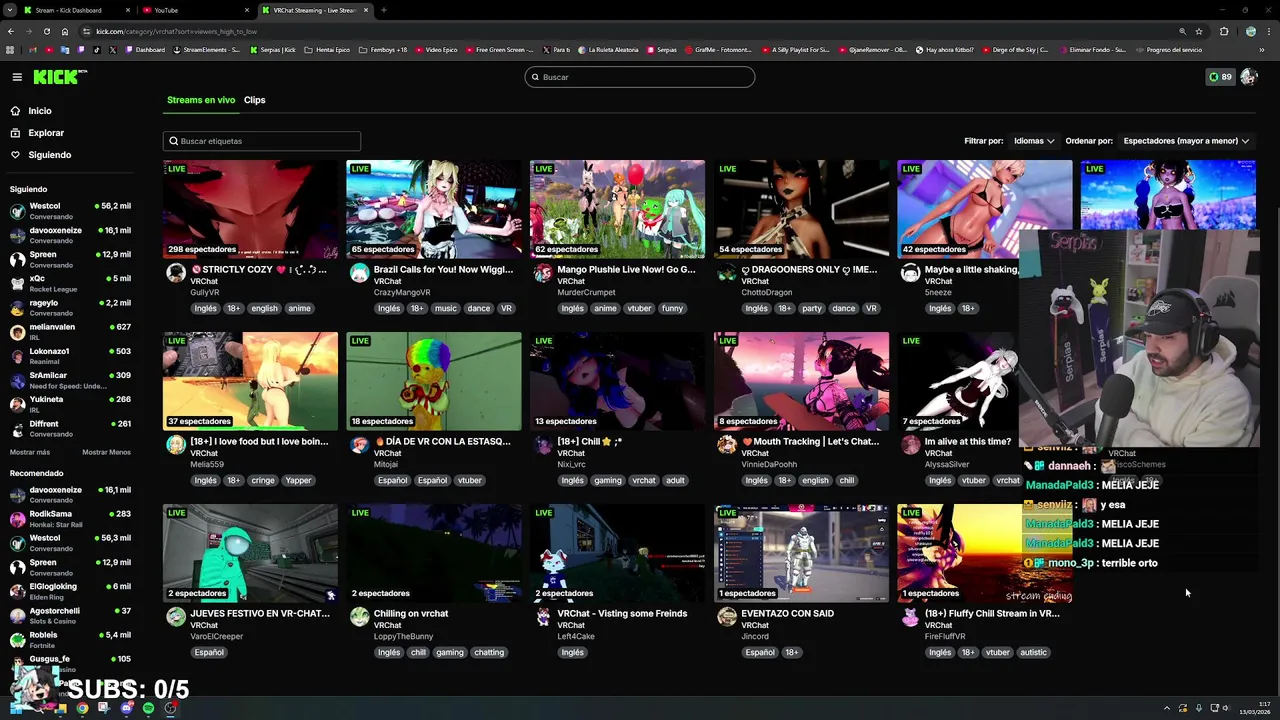Open the Hentai Epico bookmark folder

327,50
